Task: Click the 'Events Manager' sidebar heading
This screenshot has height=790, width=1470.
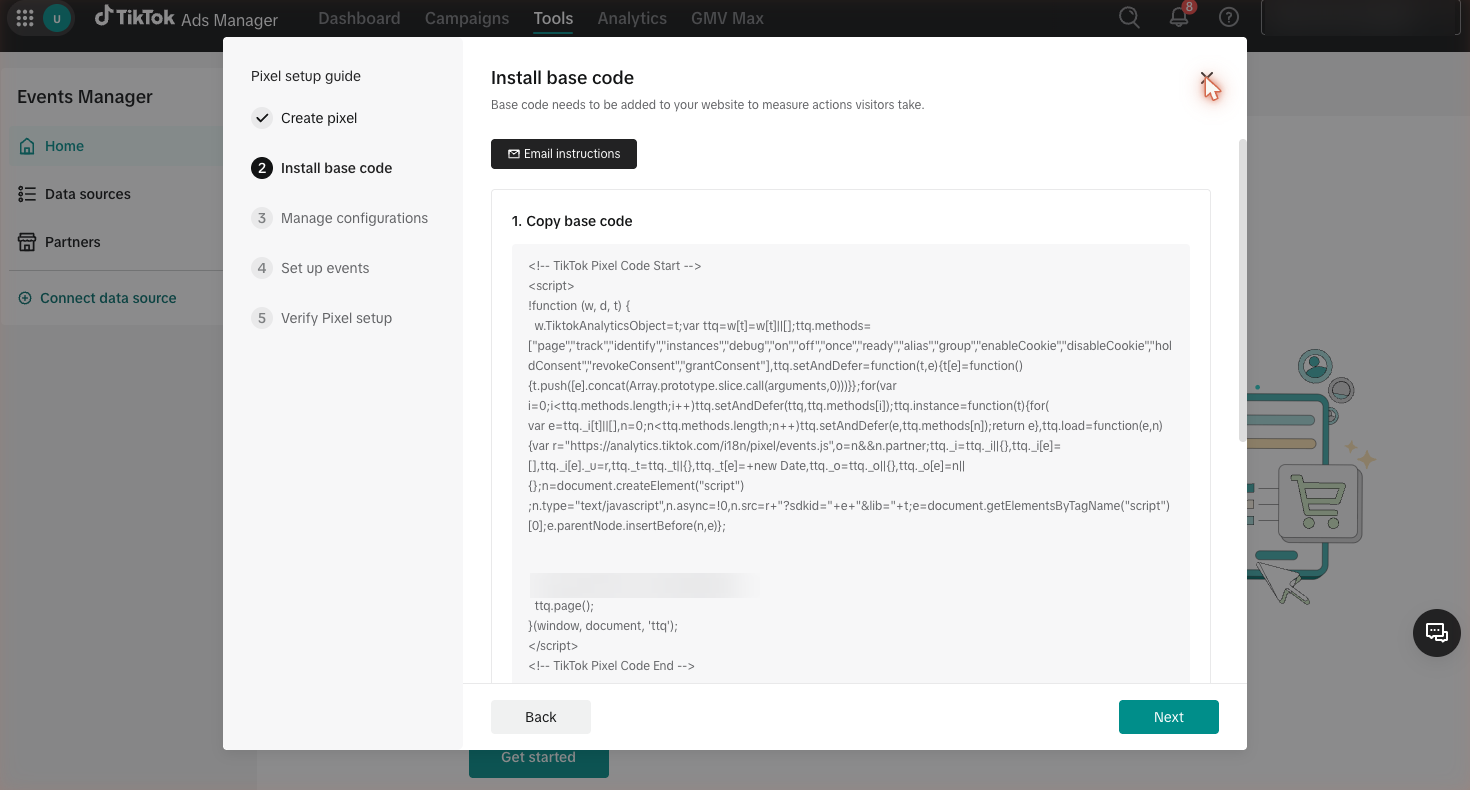Action: [x=85, y=97]
